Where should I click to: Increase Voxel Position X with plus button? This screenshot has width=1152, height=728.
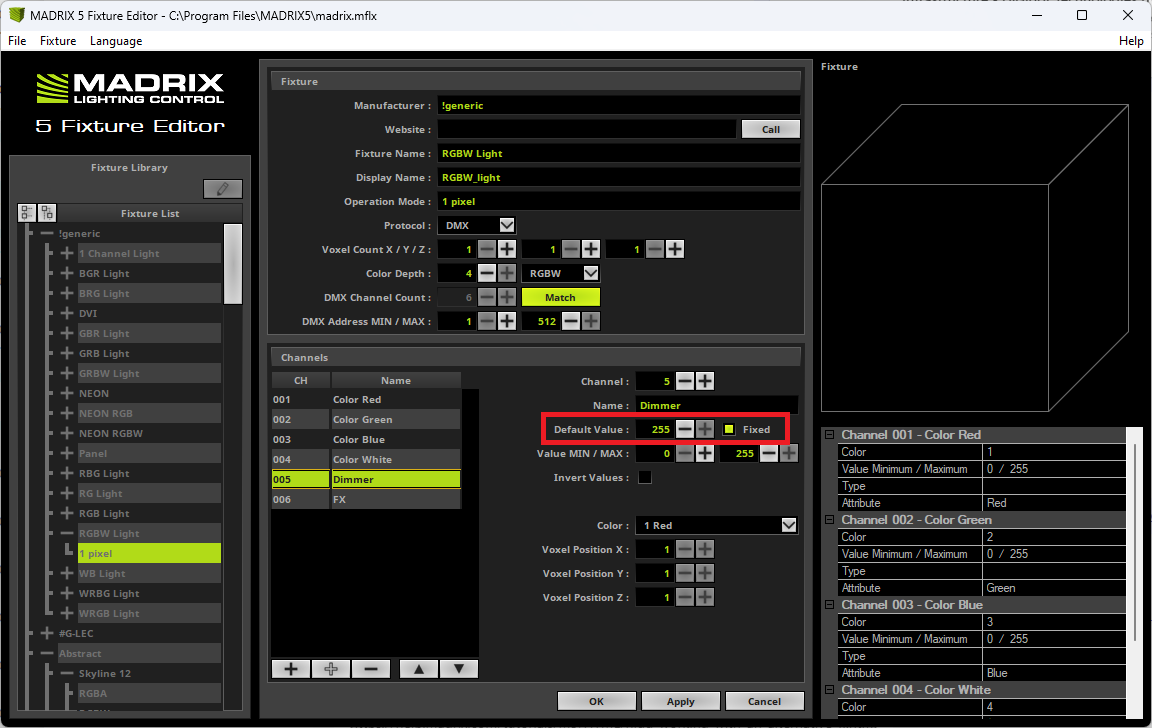pos(705,549)
